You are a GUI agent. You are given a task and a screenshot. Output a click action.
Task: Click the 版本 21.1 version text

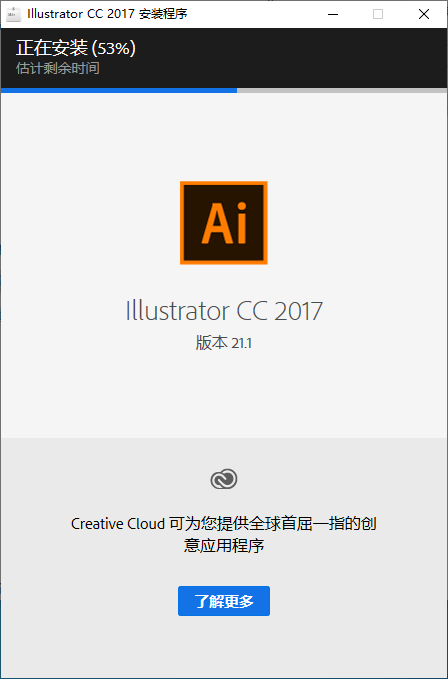click(x=224, y=343)
